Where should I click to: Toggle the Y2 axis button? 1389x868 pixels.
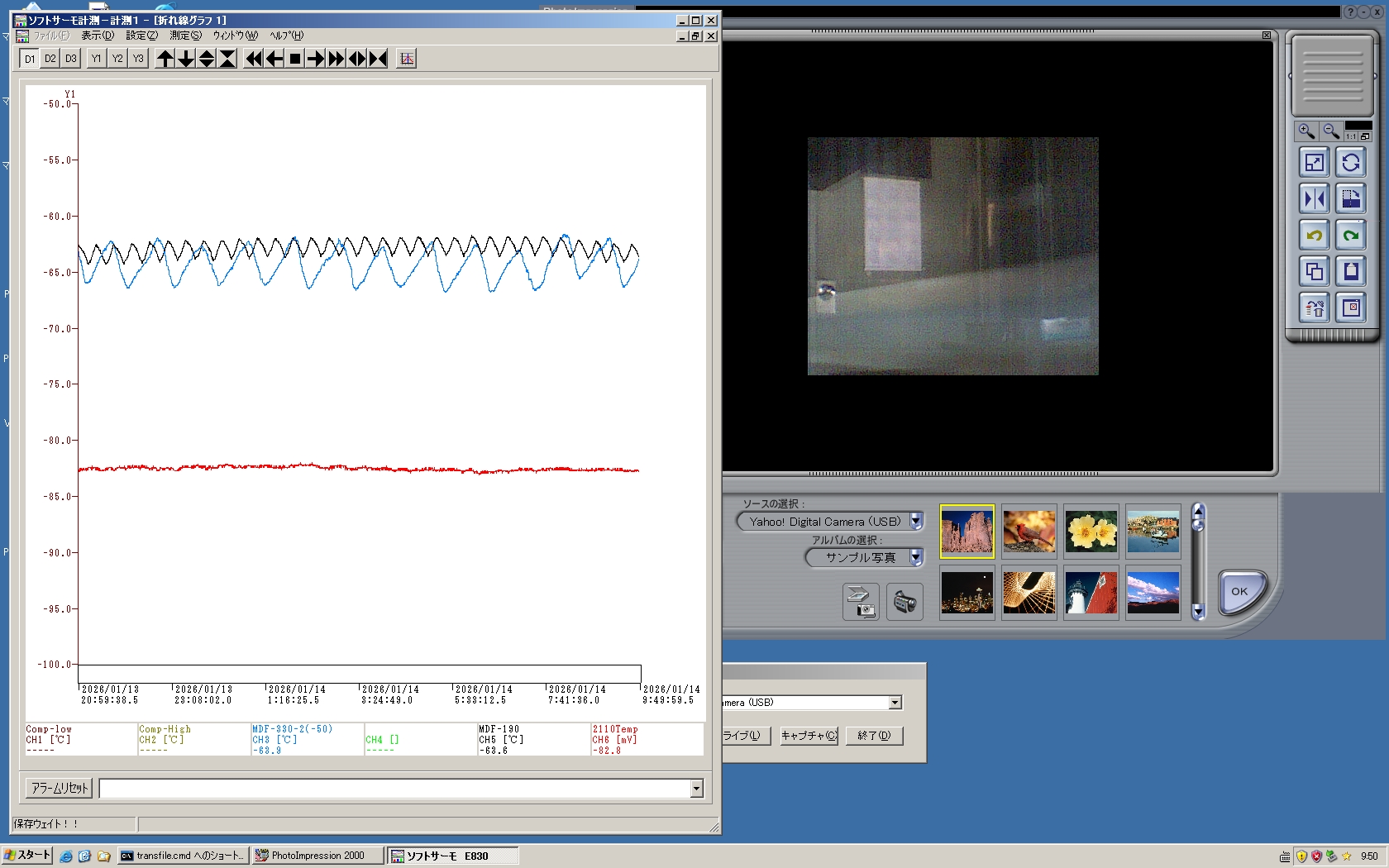[117, 59]
